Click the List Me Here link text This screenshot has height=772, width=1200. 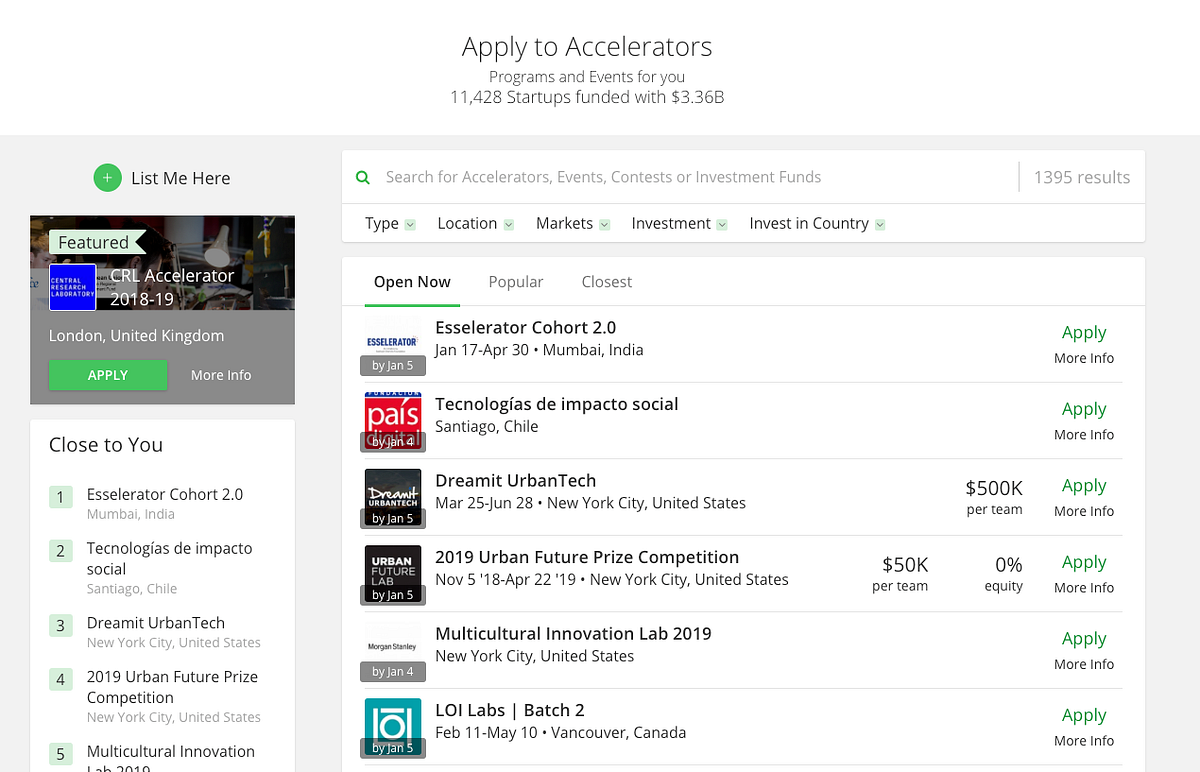181,178
